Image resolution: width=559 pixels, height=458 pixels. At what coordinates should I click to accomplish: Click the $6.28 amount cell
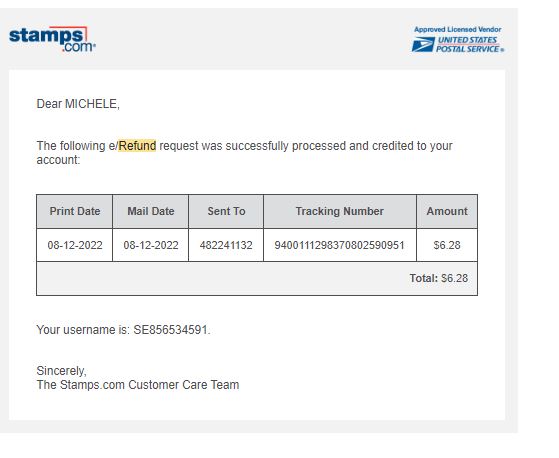pyautogui.click(x=447, y=245)
